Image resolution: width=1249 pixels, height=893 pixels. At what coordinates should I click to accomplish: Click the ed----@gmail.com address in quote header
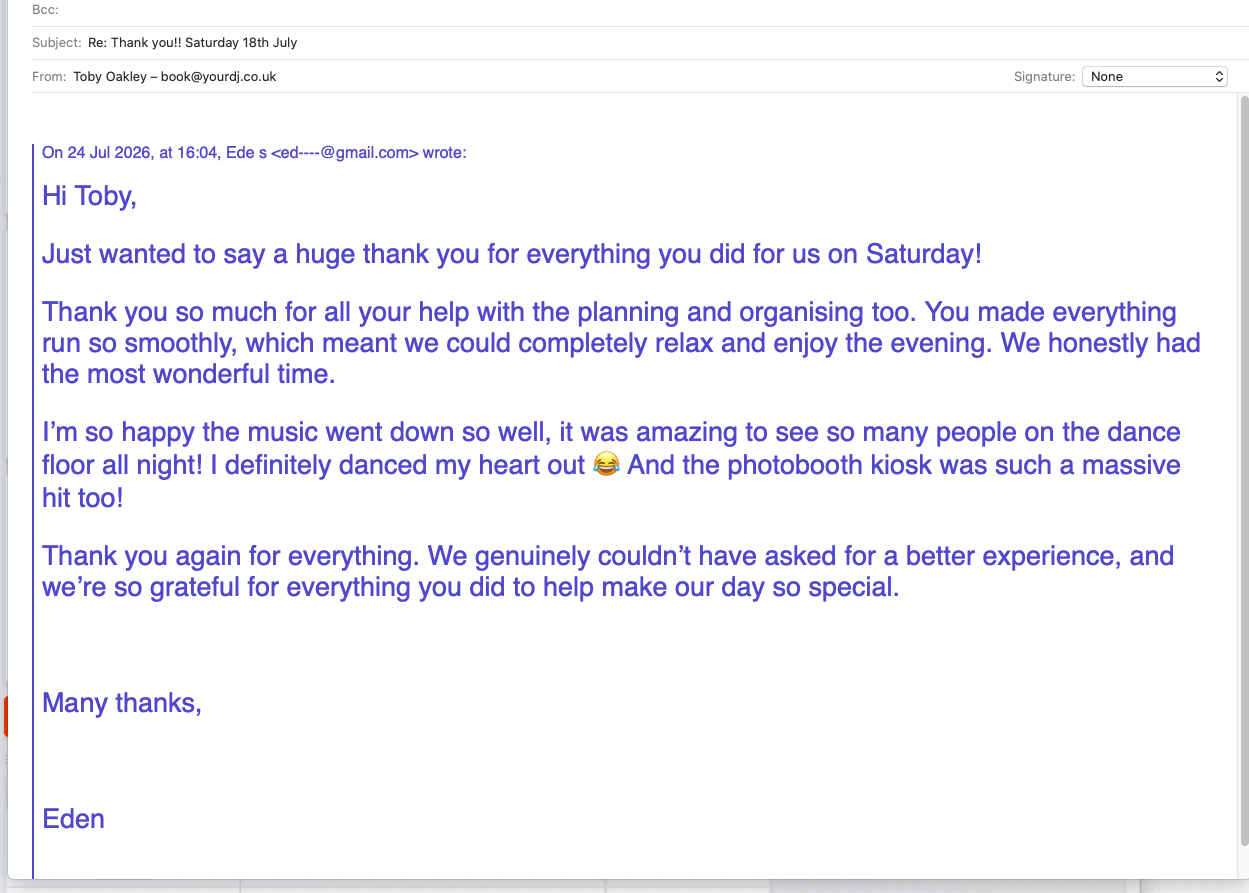pos(345,152)
